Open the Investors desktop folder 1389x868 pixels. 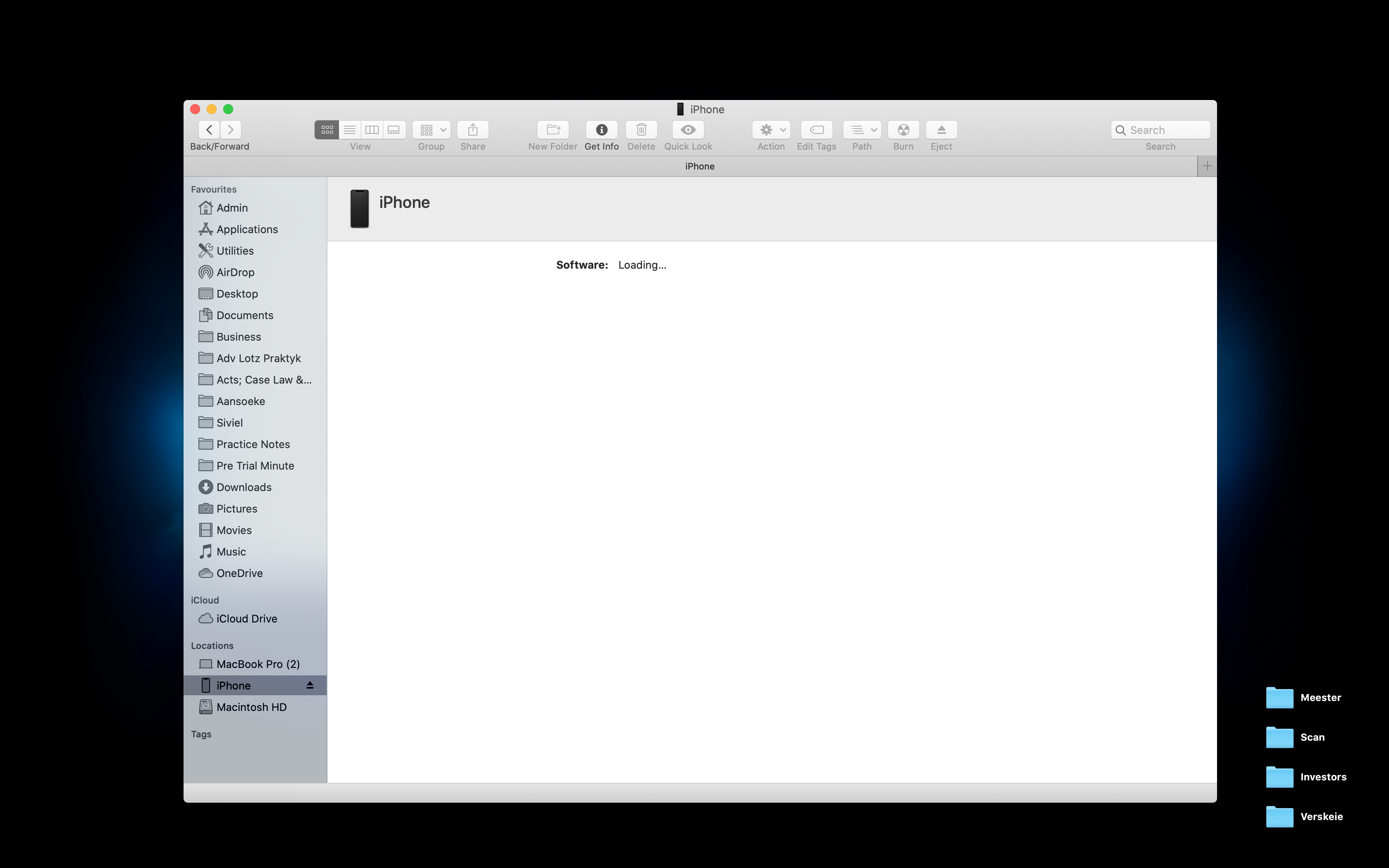[1280, 777]
